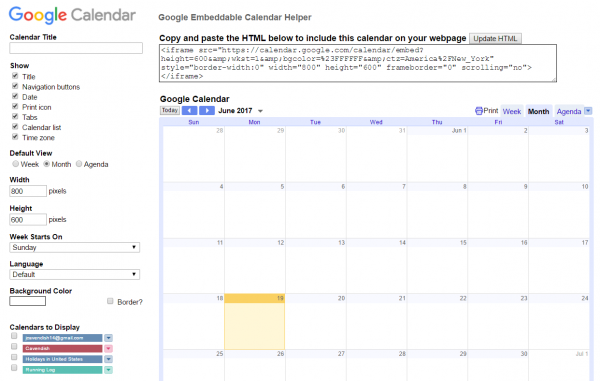Open the calendar list dropdown beside Agenda

(x=588, y=111)
